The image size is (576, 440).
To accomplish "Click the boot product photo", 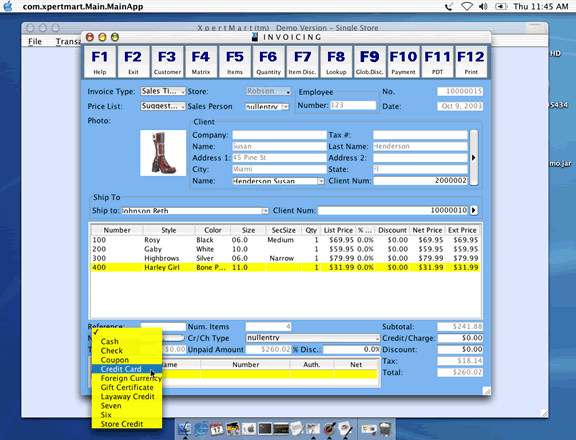I will (163, 153).
